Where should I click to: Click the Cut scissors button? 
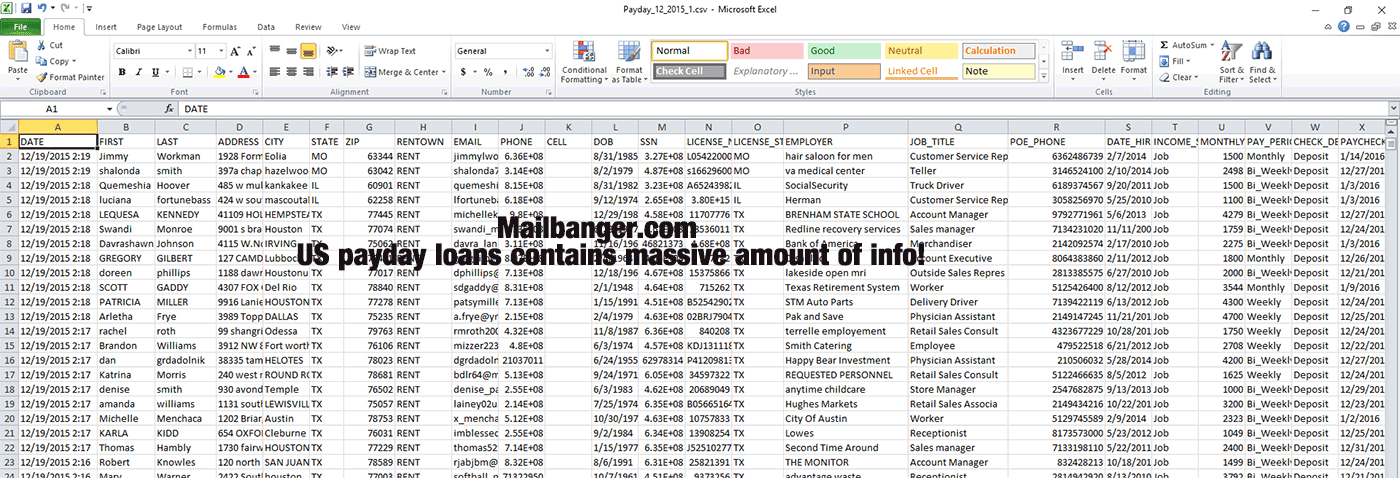coord(49,45)
